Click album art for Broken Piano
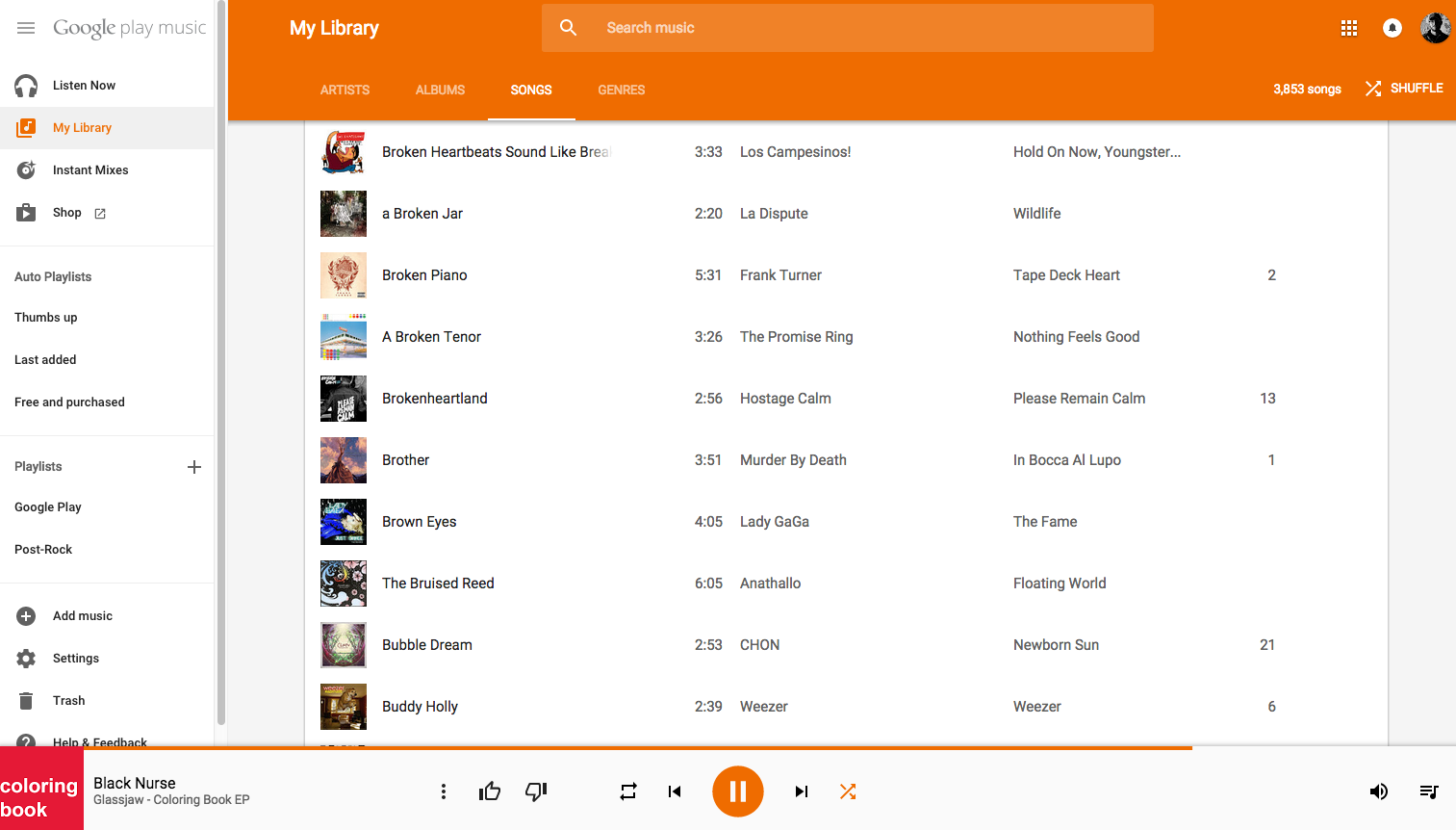 (x=344, y=275)
